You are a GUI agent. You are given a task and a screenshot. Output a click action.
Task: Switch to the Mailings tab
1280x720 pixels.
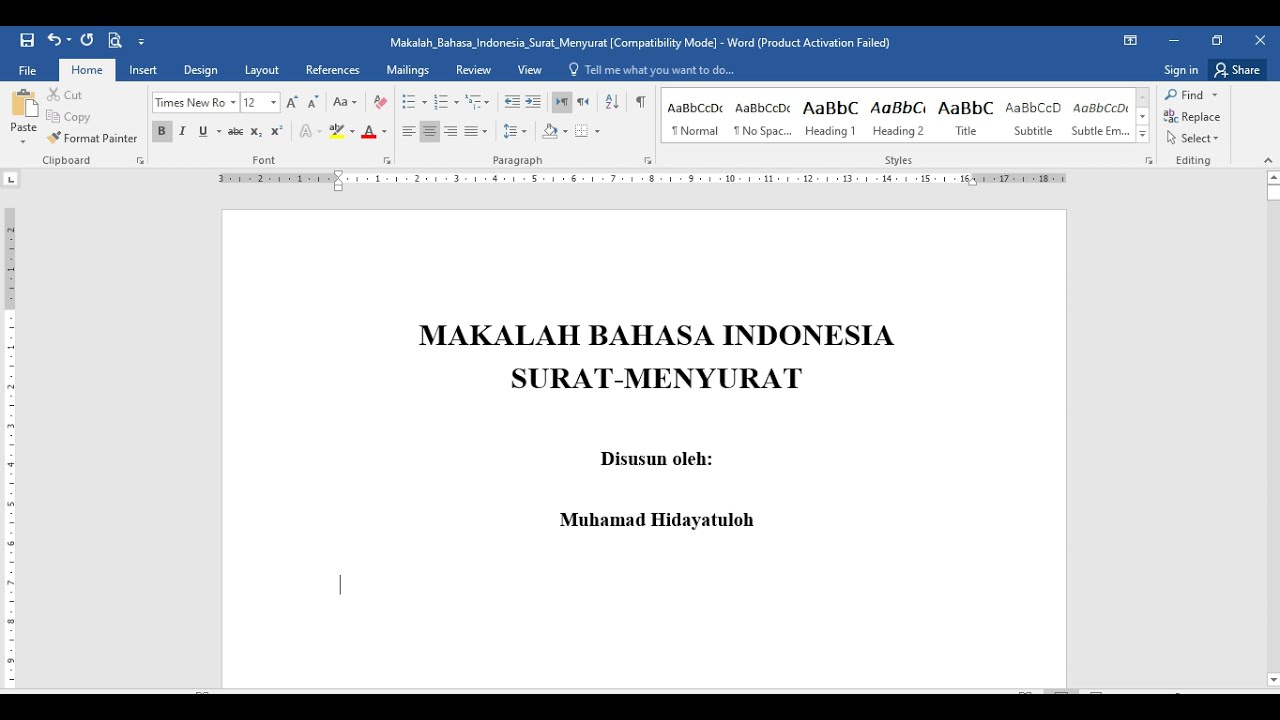click(x=408, y=70)
